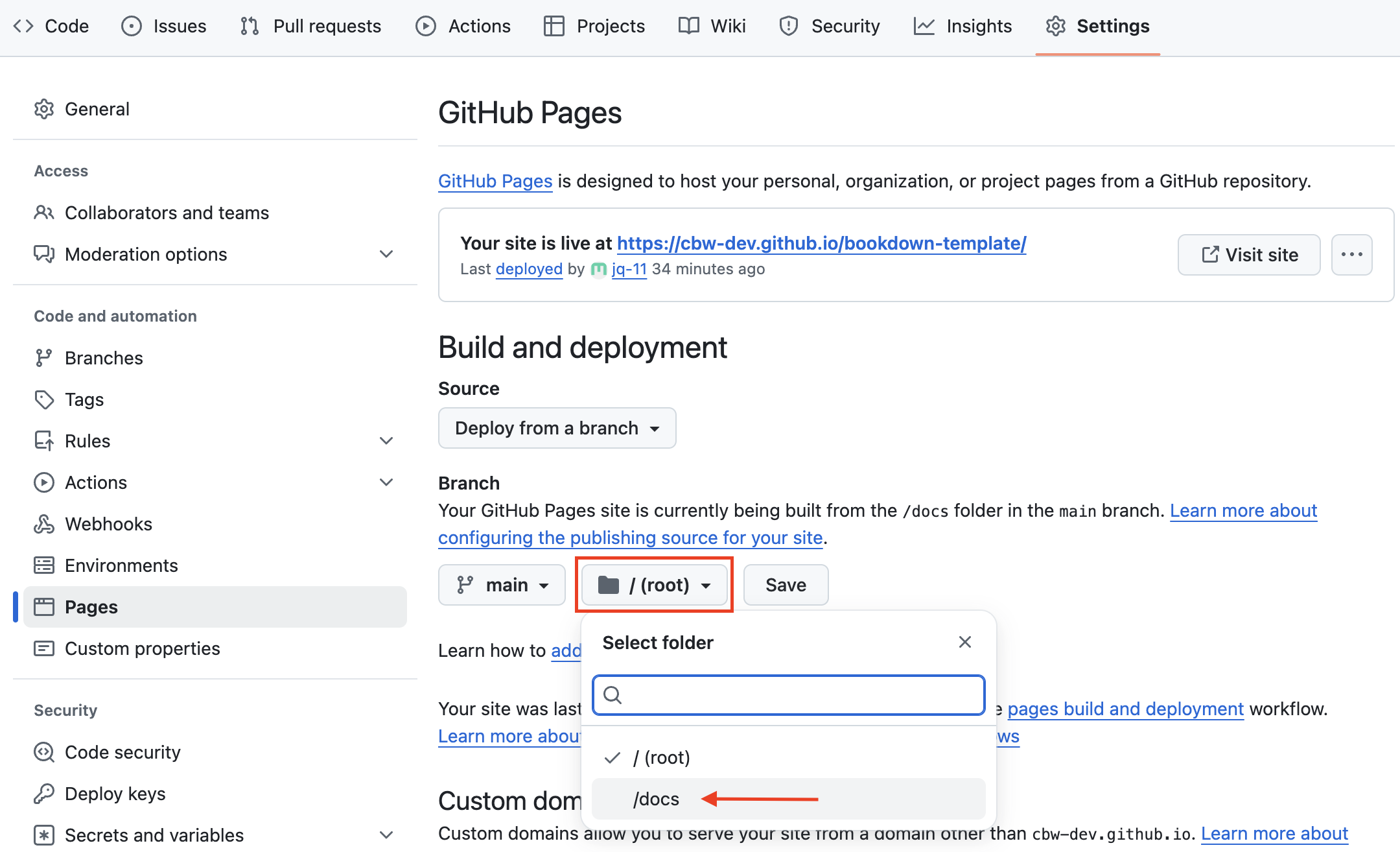Image resolution: width=1400 pixels, height=852 pixels.
Task: Click the folder search input field
Action: click(797, 695)
